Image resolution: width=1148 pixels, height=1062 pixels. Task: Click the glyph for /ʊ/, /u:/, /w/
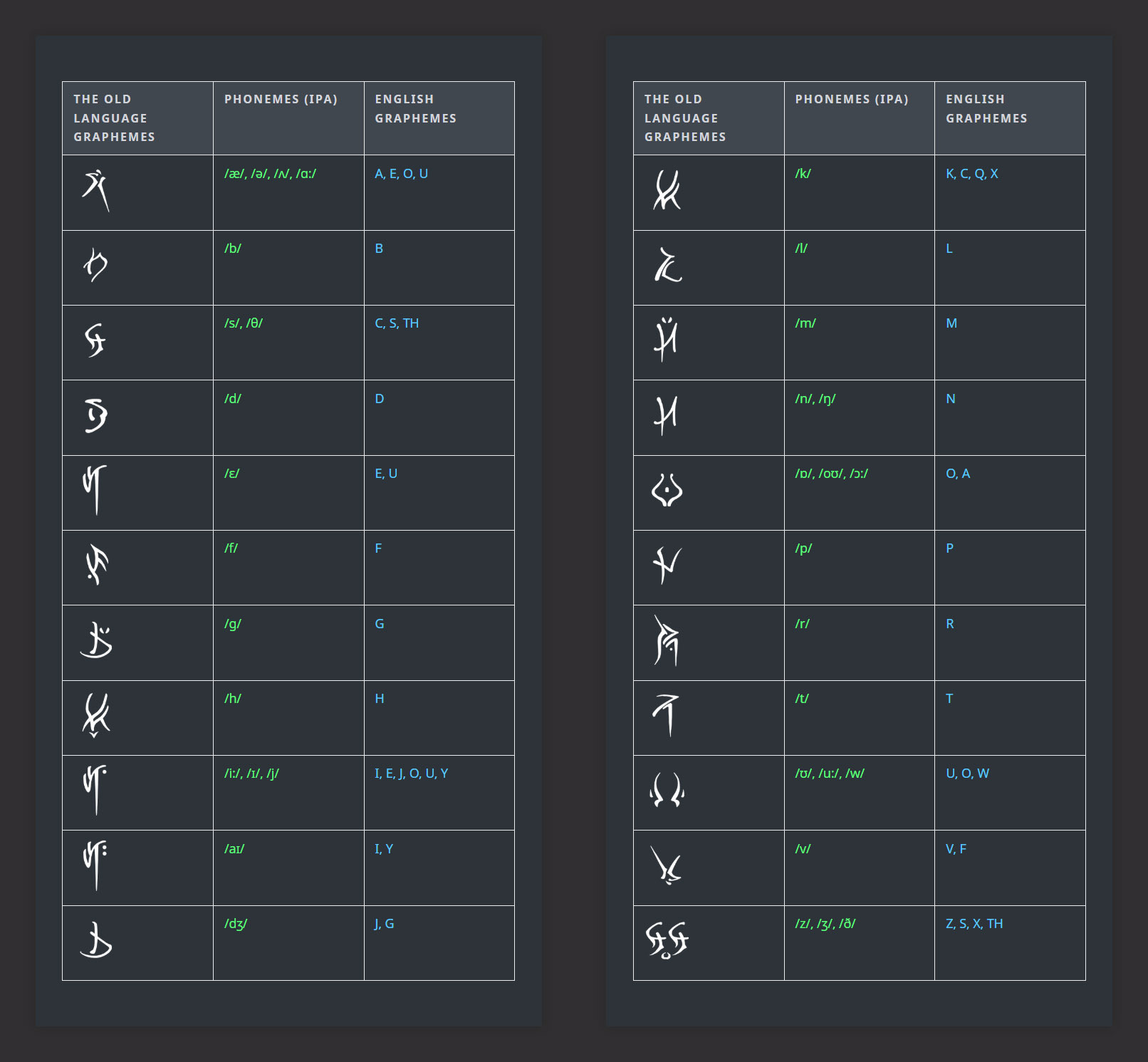(x=667, y=790)
